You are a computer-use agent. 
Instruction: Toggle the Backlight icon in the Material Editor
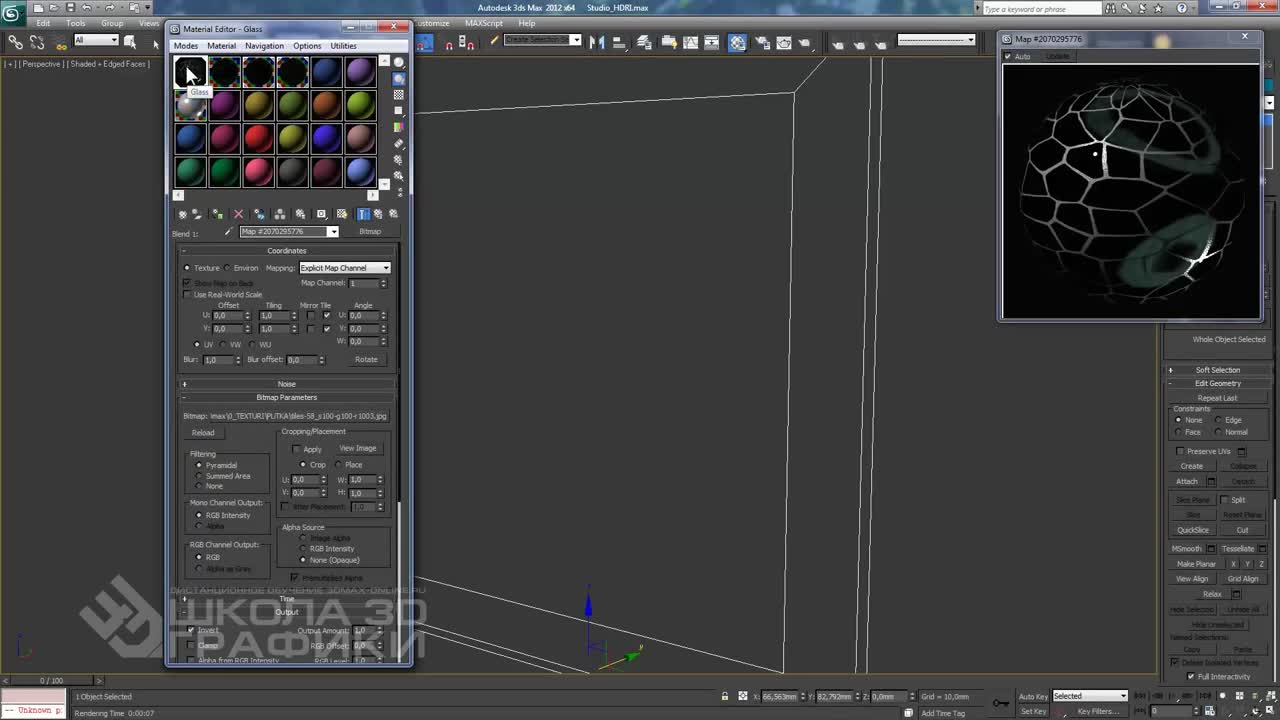tap(399, 79)
